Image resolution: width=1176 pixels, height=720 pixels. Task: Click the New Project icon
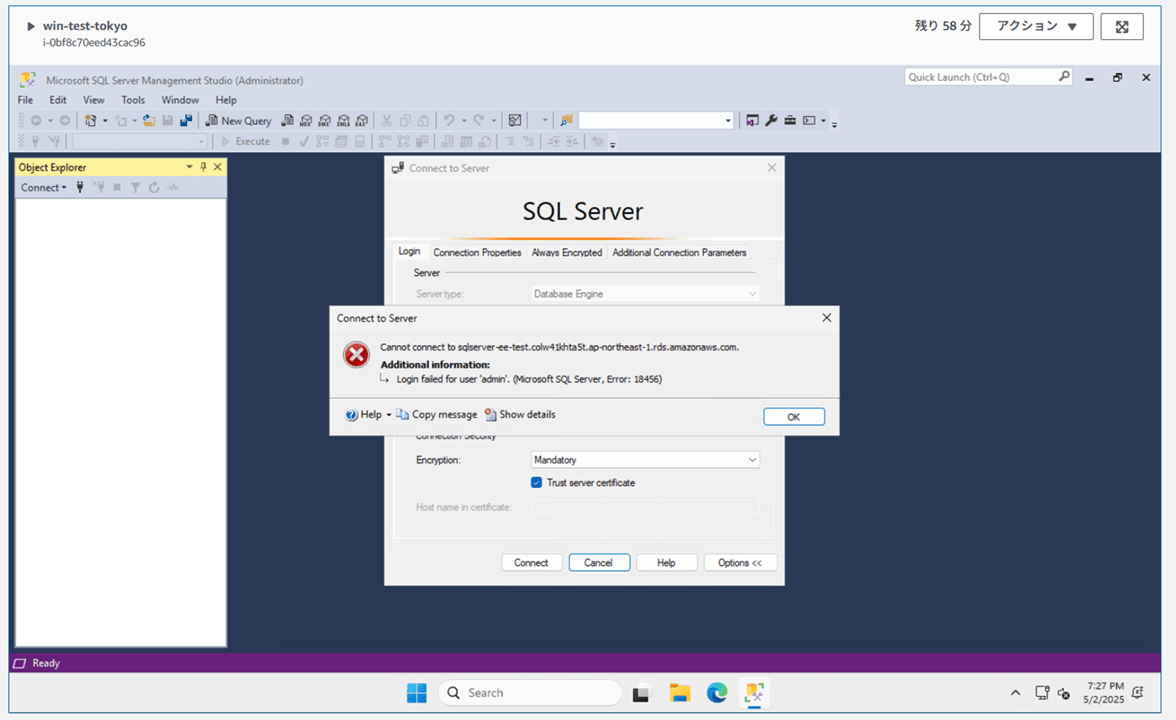click(91, 121)
